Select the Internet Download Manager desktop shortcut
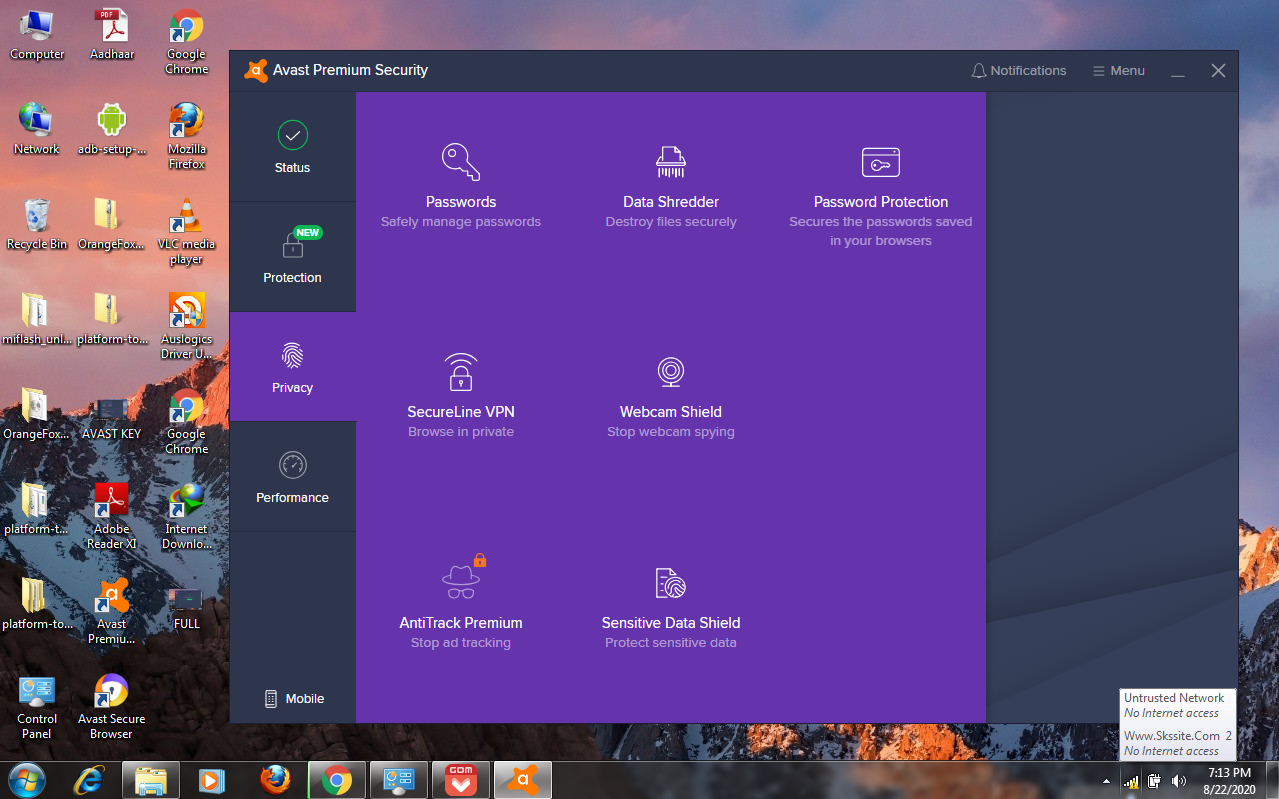1279x799 pixels. pyautogui.click(x=187, y=516)
